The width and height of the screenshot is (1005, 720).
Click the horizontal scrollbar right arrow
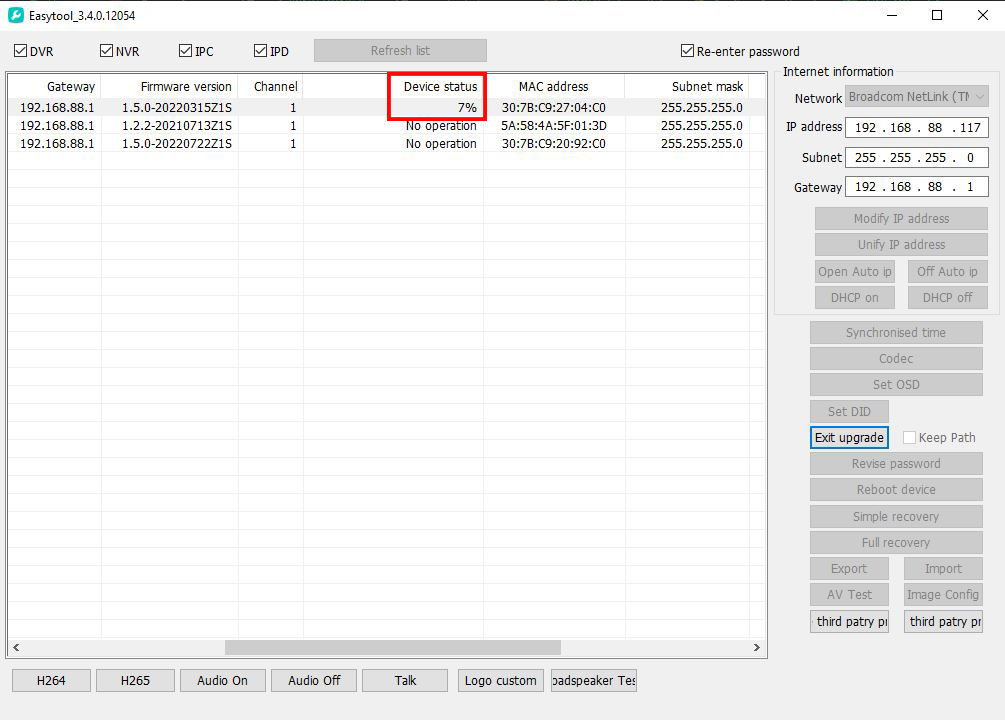click(757, 648)
